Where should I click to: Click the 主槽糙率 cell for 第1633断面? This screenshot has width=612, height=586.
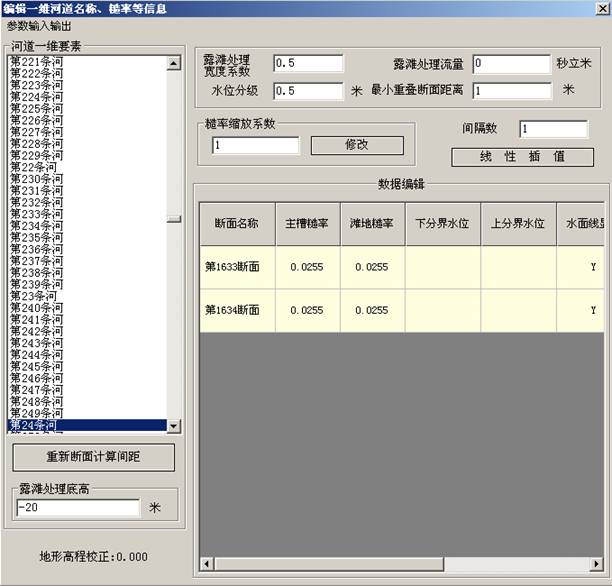[x=305, y=268]
